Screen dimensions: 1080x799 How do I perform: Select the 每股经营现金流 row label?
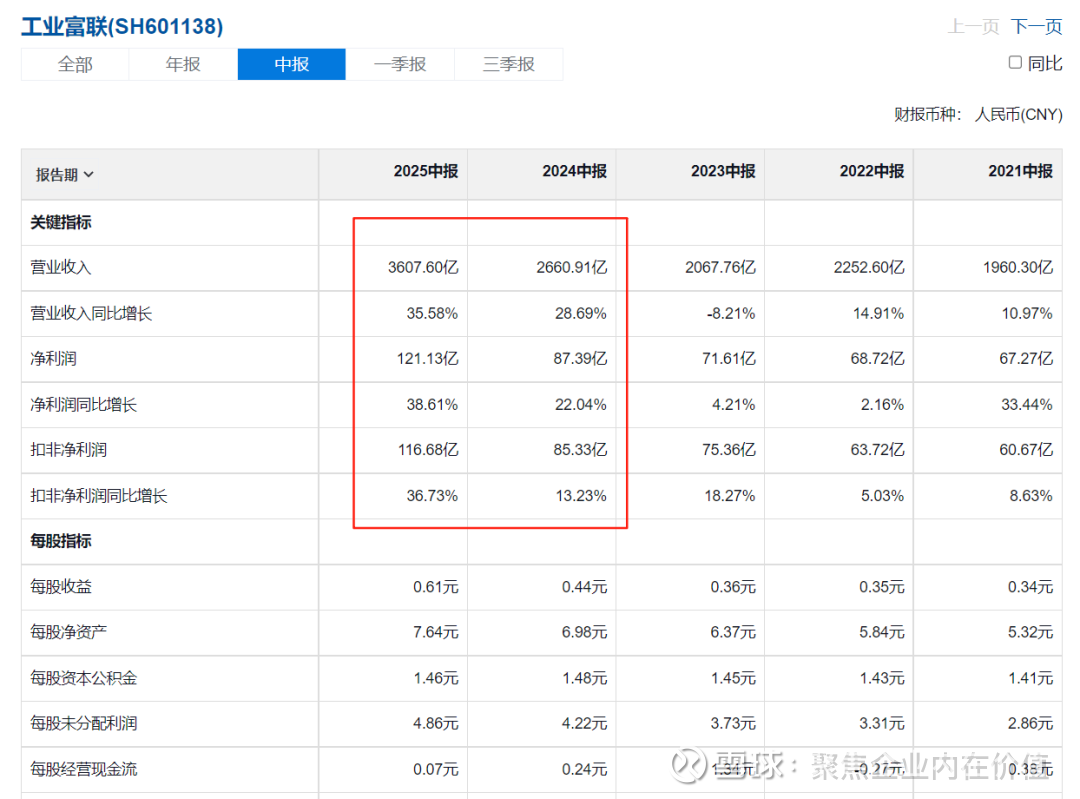pos(83,769)
